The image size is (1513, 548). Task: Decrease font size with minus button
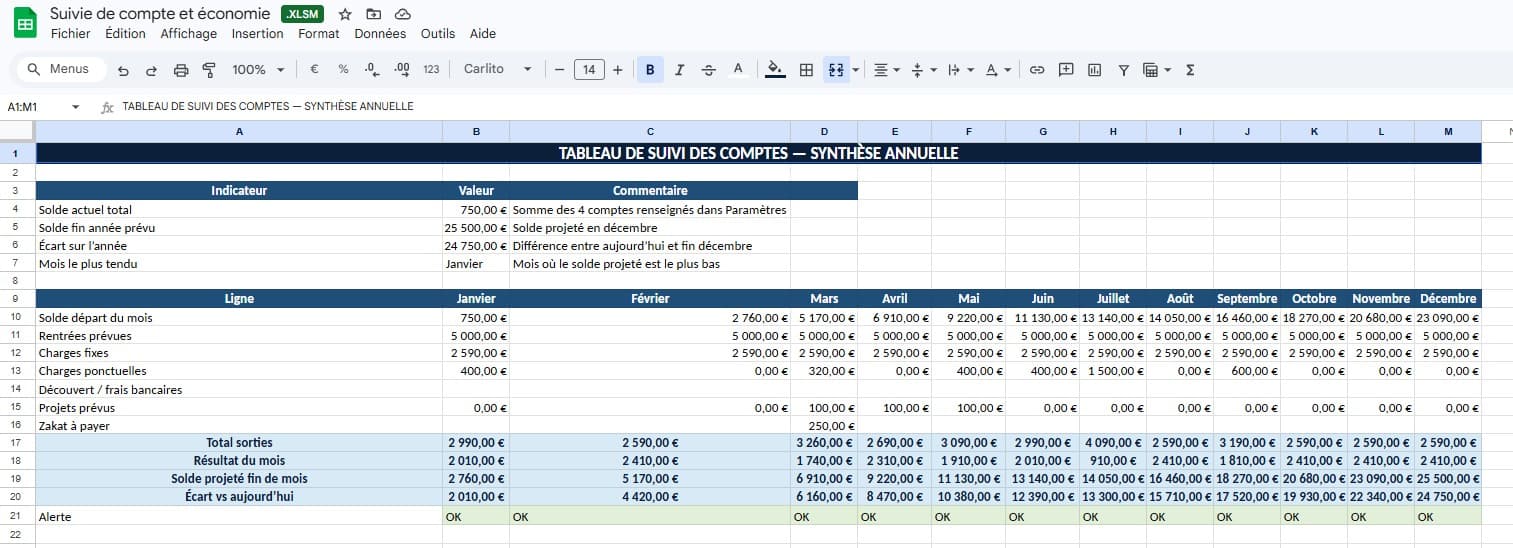tap(559, 70)
